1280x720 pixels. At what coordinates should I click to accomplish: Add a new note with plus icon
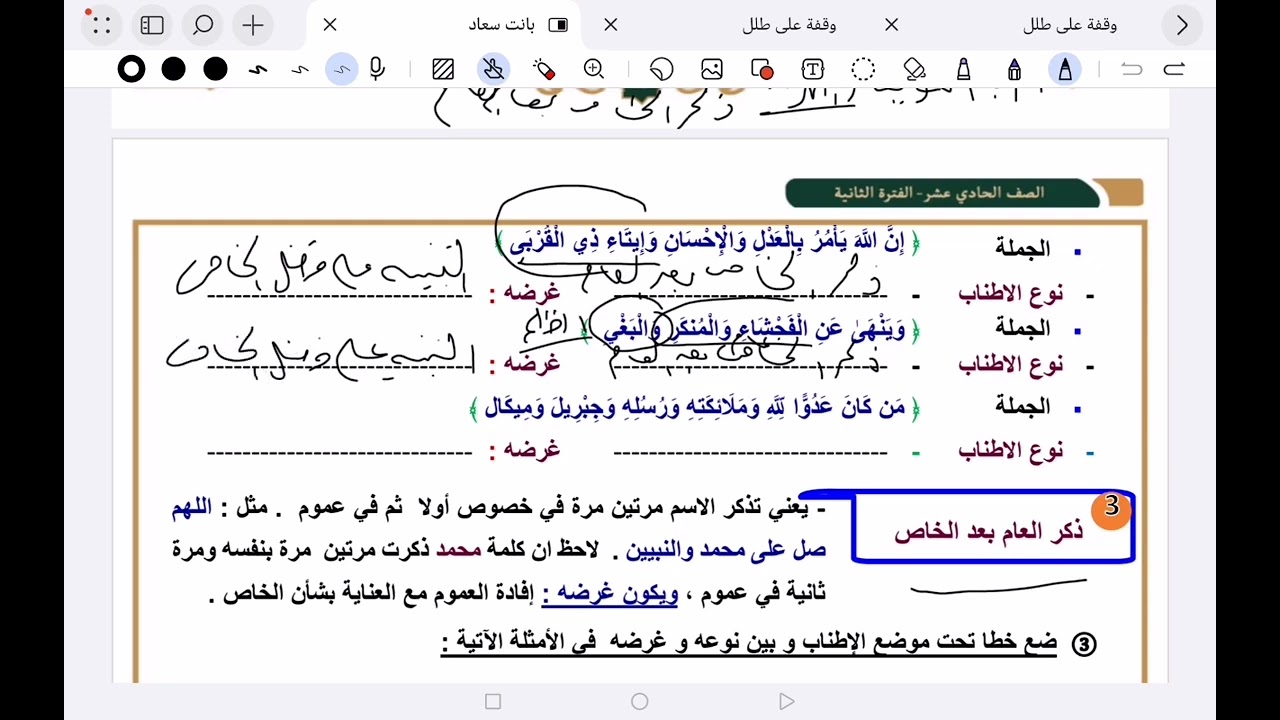click(253, 25)
